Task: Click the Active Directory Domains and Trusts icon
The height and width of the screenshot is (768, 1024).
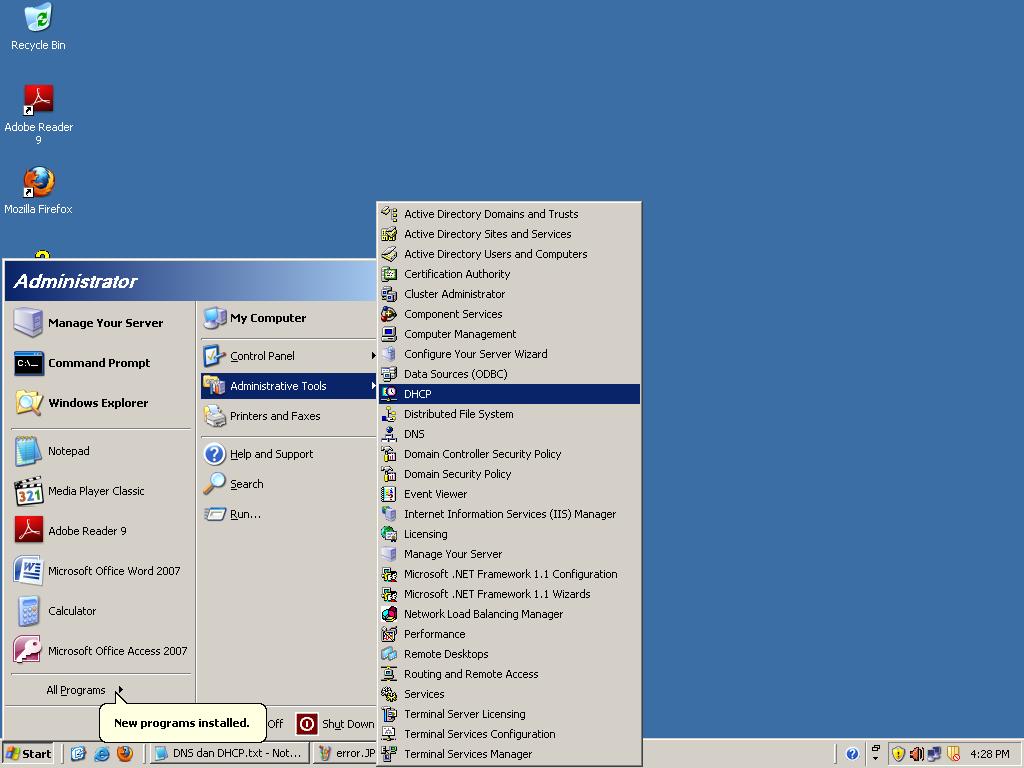Action: click(389, 214)
